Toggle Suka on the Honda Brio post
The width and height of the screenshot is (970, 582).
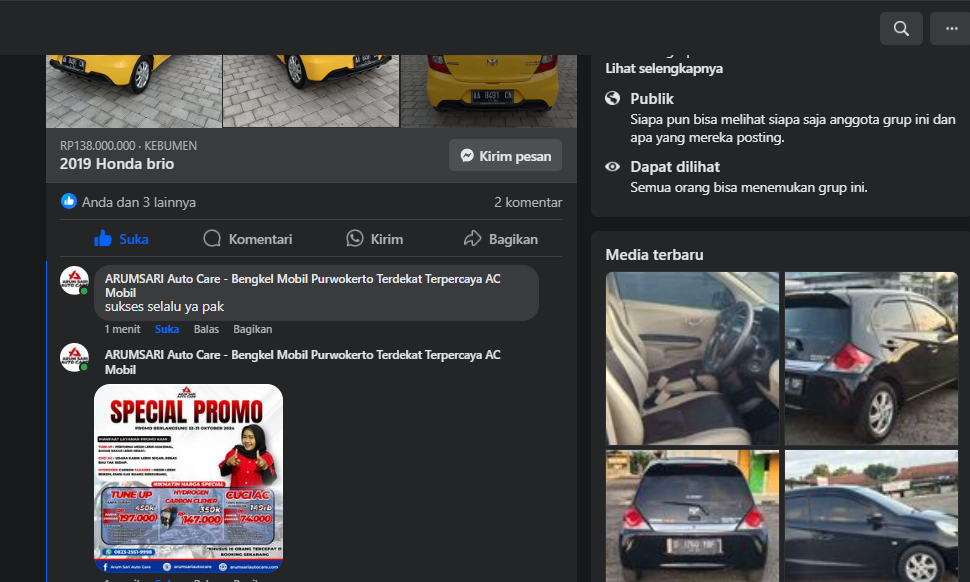[121, 239]
